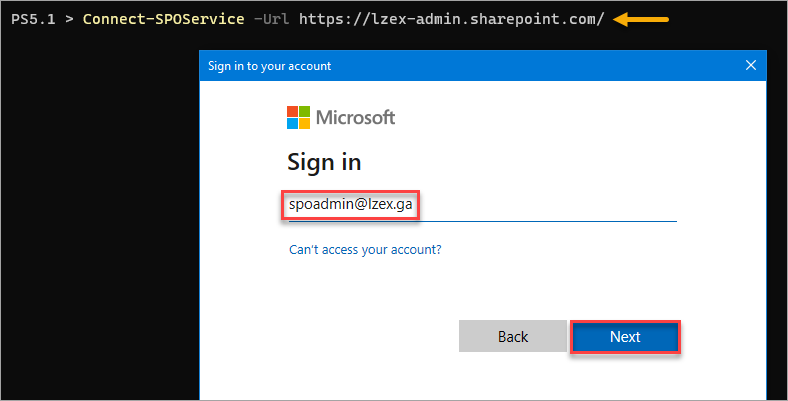Close the Sign in dialog
The image size is (788, 401).
751,65
